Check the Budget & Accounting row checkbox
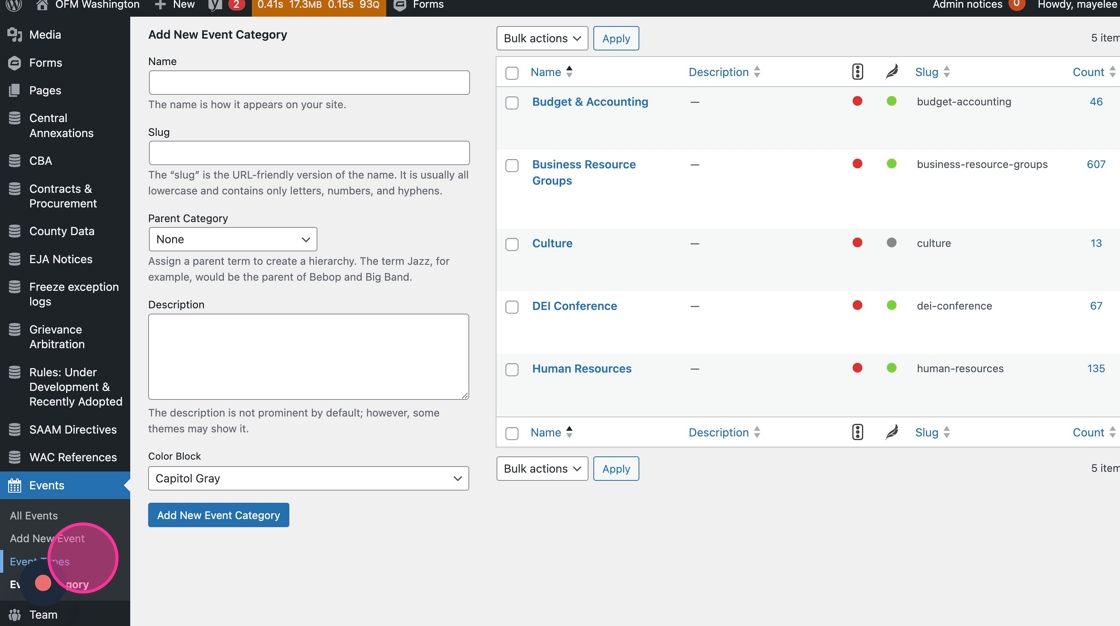Image resolution: width=1120 pixels, height=626 pixels. (x=512, y=103)
